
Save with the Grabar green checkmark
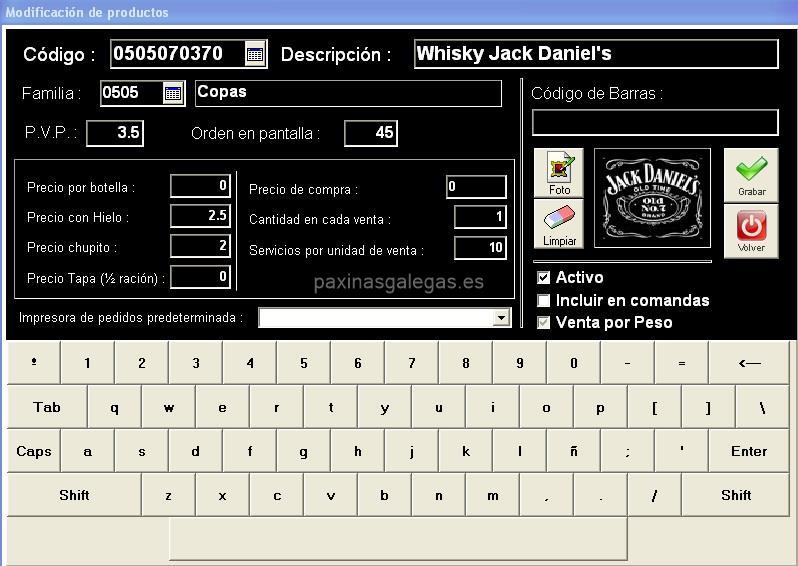pyautogui.click(x=751, y=176)
